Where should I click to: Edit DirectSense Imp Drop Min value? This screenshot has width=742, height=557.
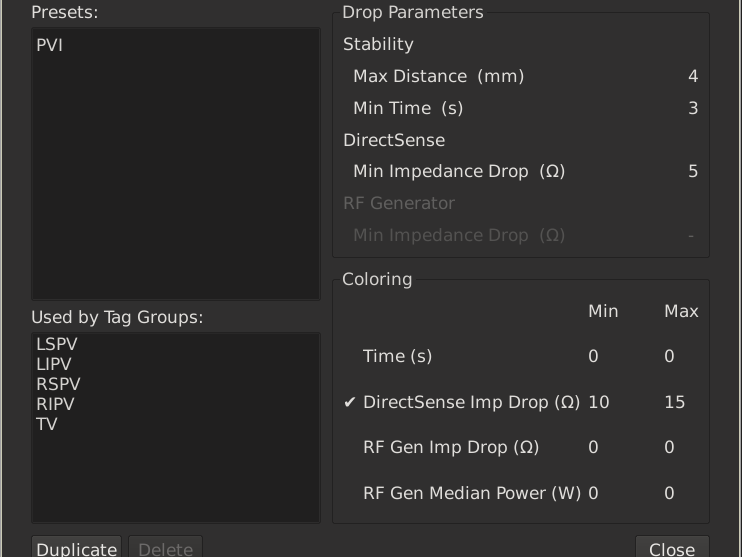coord(599,402)
